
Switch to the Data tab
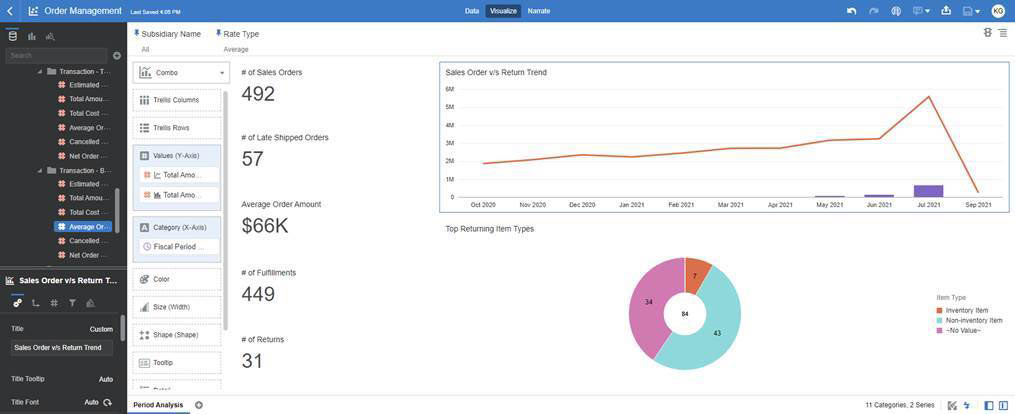(472, 11)
